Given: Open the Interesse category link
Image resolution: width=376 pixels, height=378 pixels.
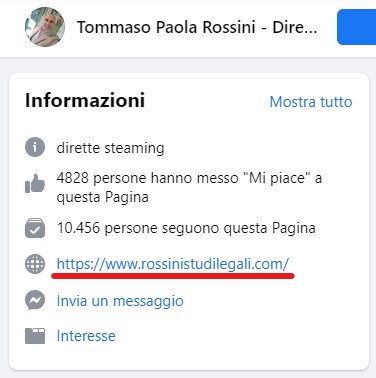Looking at the screenshot, I should click(x=86, y=336).
